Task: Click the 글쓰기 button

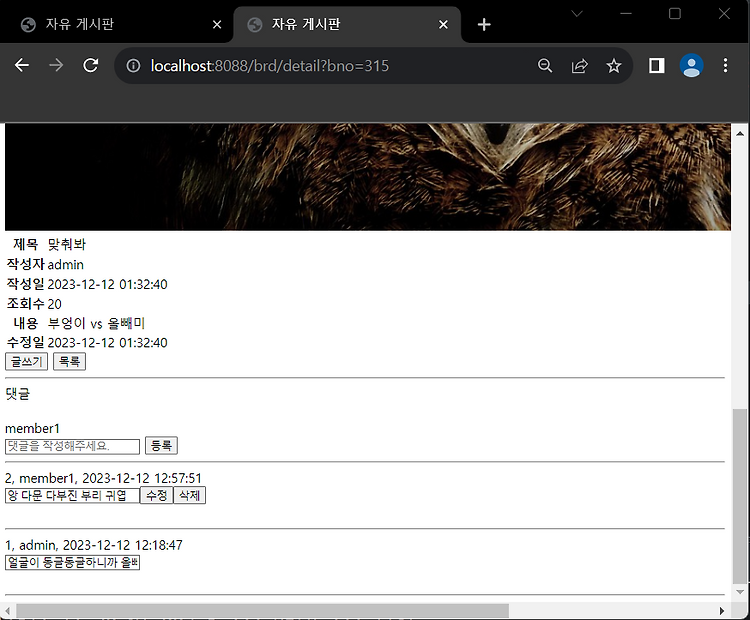Action: coord(27,361)
